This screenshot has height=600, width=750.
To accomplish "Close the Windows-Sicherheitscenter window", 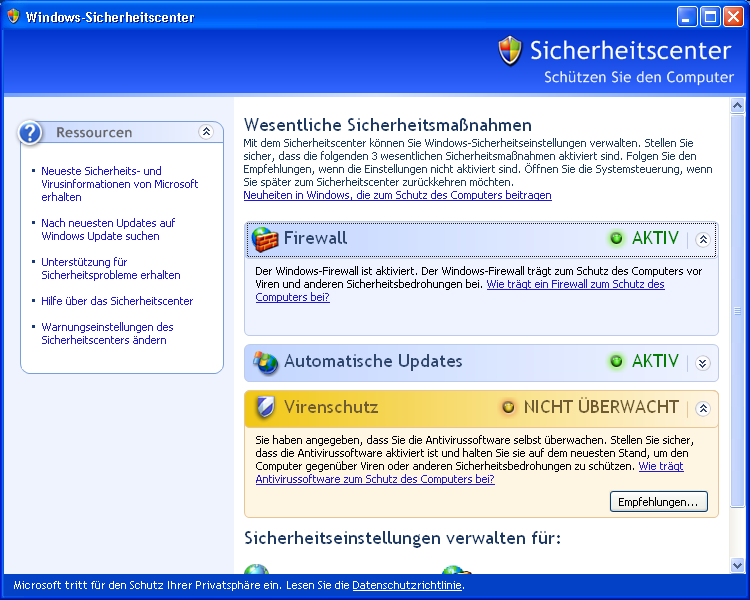I will coord(733,17).
